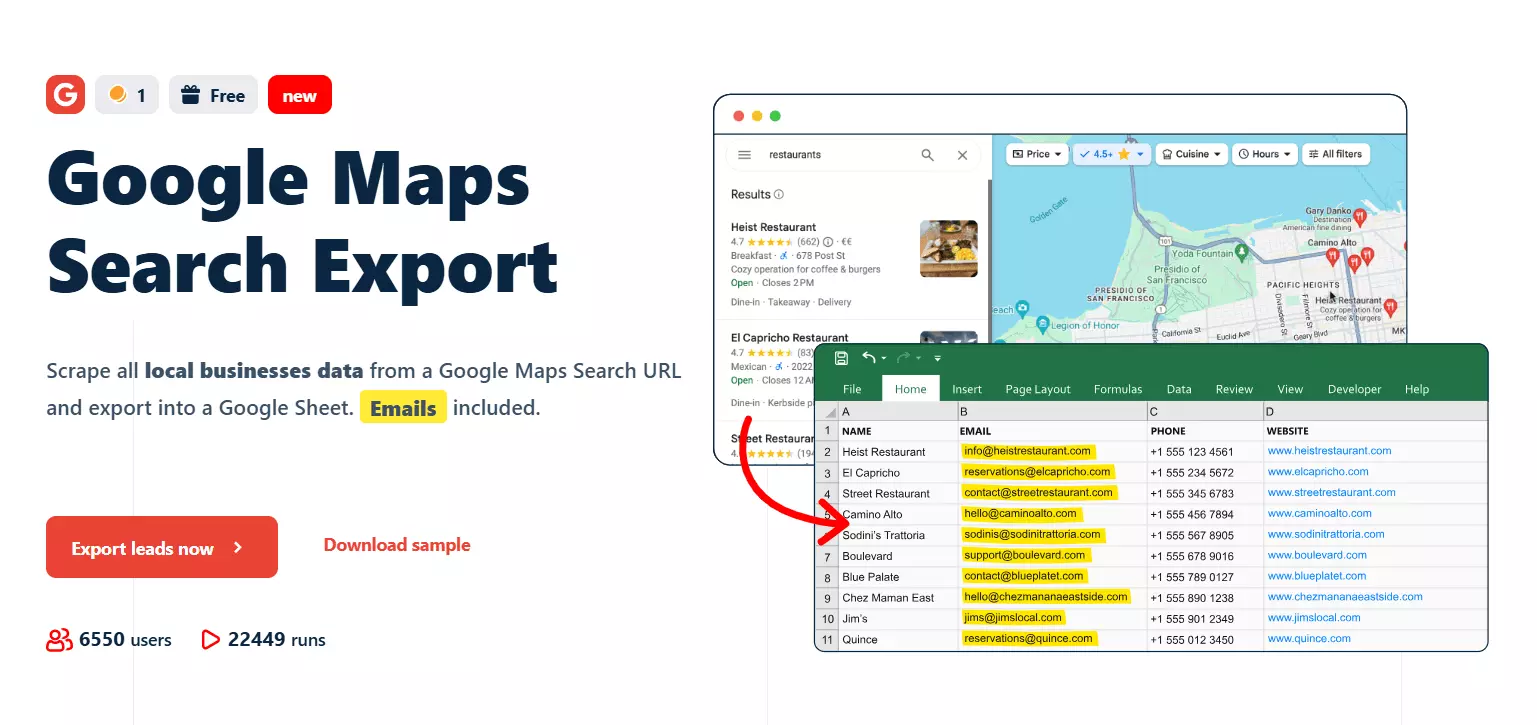This screenshot has width=1537, height=725.
Task: Clear the restaurants search with X icon
Action: (962, 155)
